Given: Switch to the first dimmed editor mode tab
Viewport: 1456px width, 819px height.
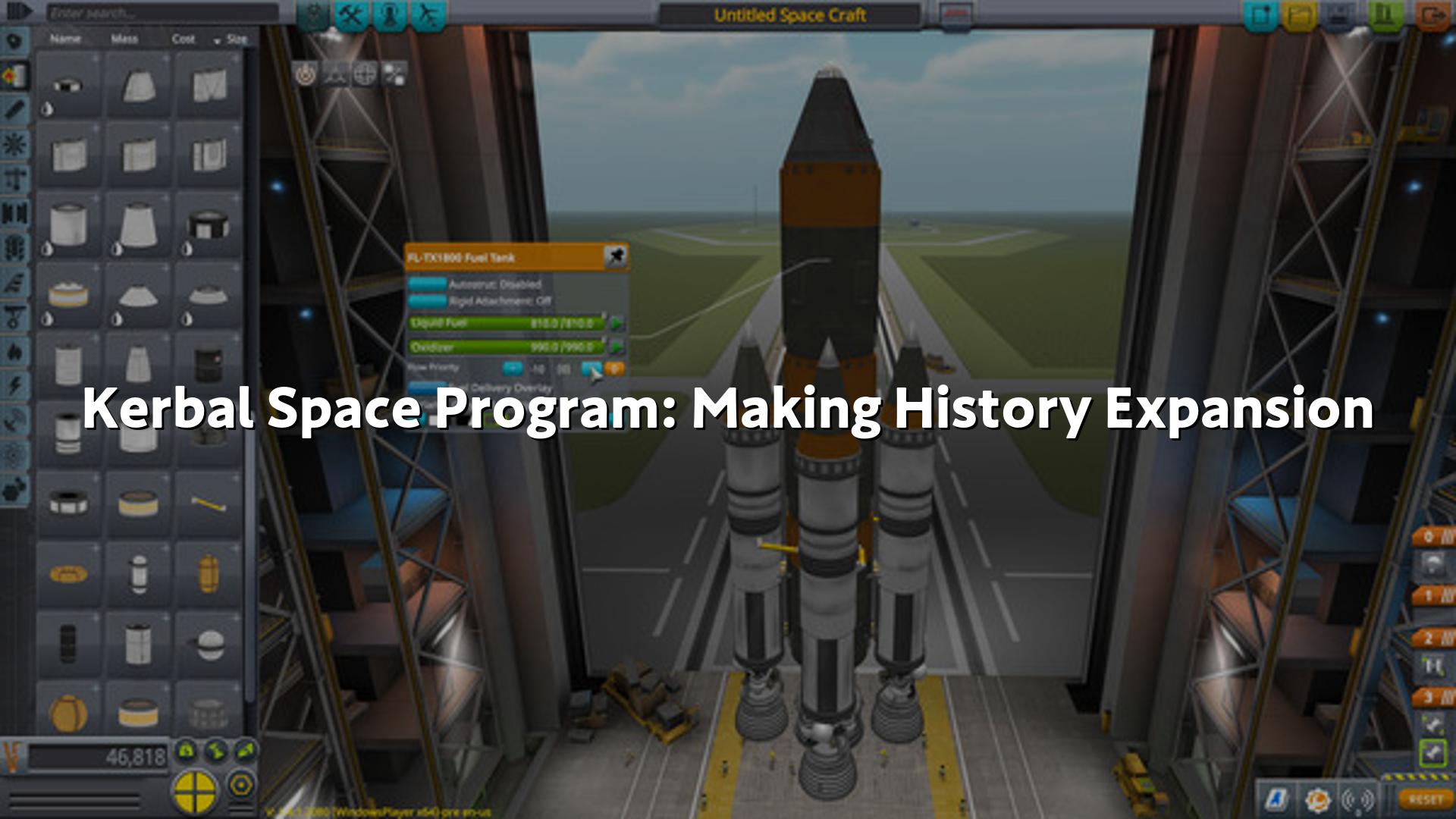Looking at the screenshot, I should [x=312, y=15].
